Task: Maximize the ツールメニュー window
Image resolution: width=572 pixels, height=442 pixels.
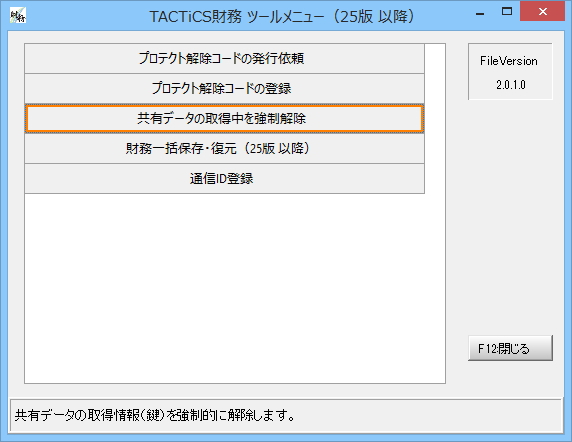Action: click(507, 12)
